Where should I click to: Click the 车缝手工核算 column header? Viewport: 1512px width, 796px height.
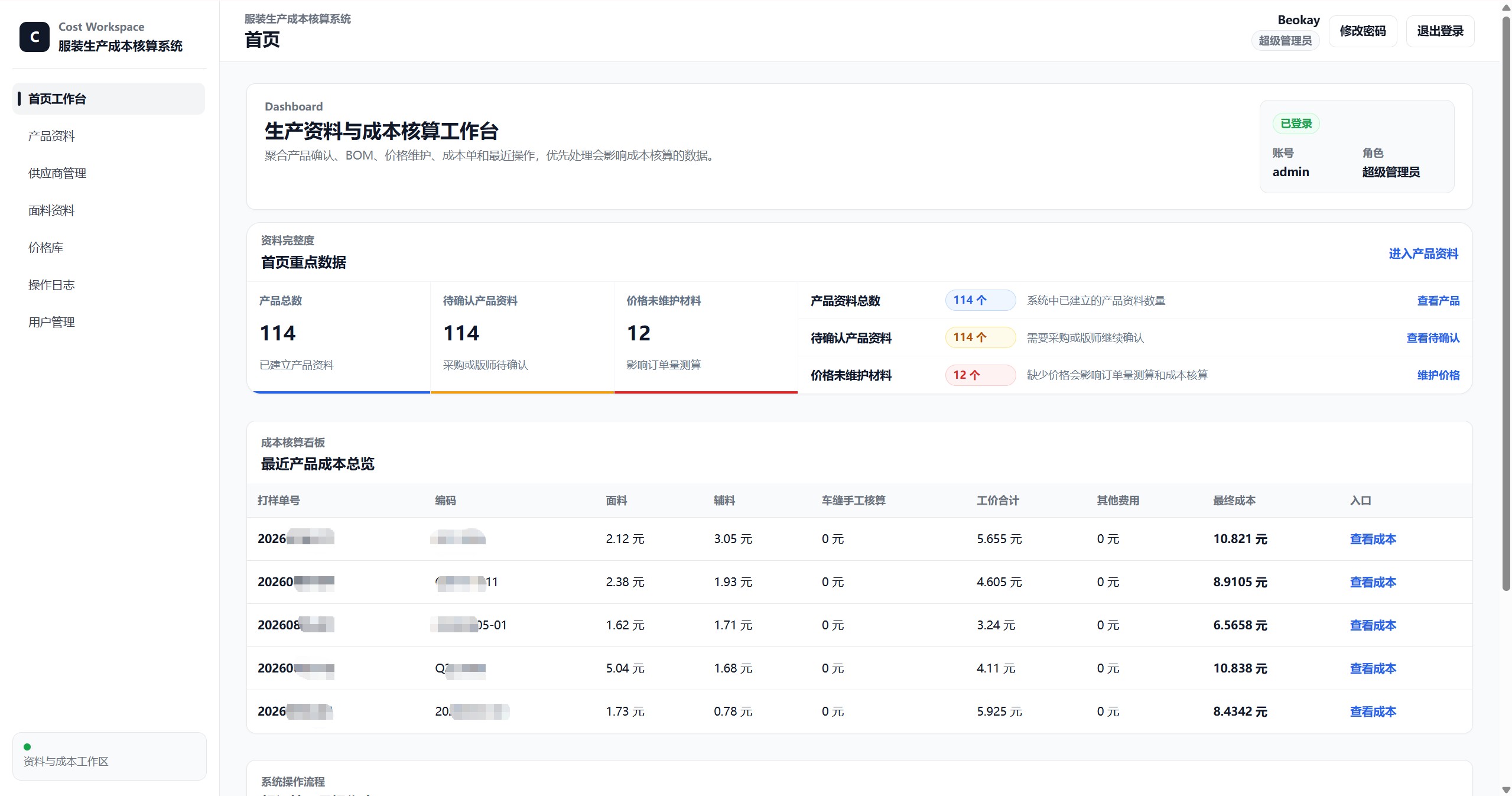click(853, 501)
